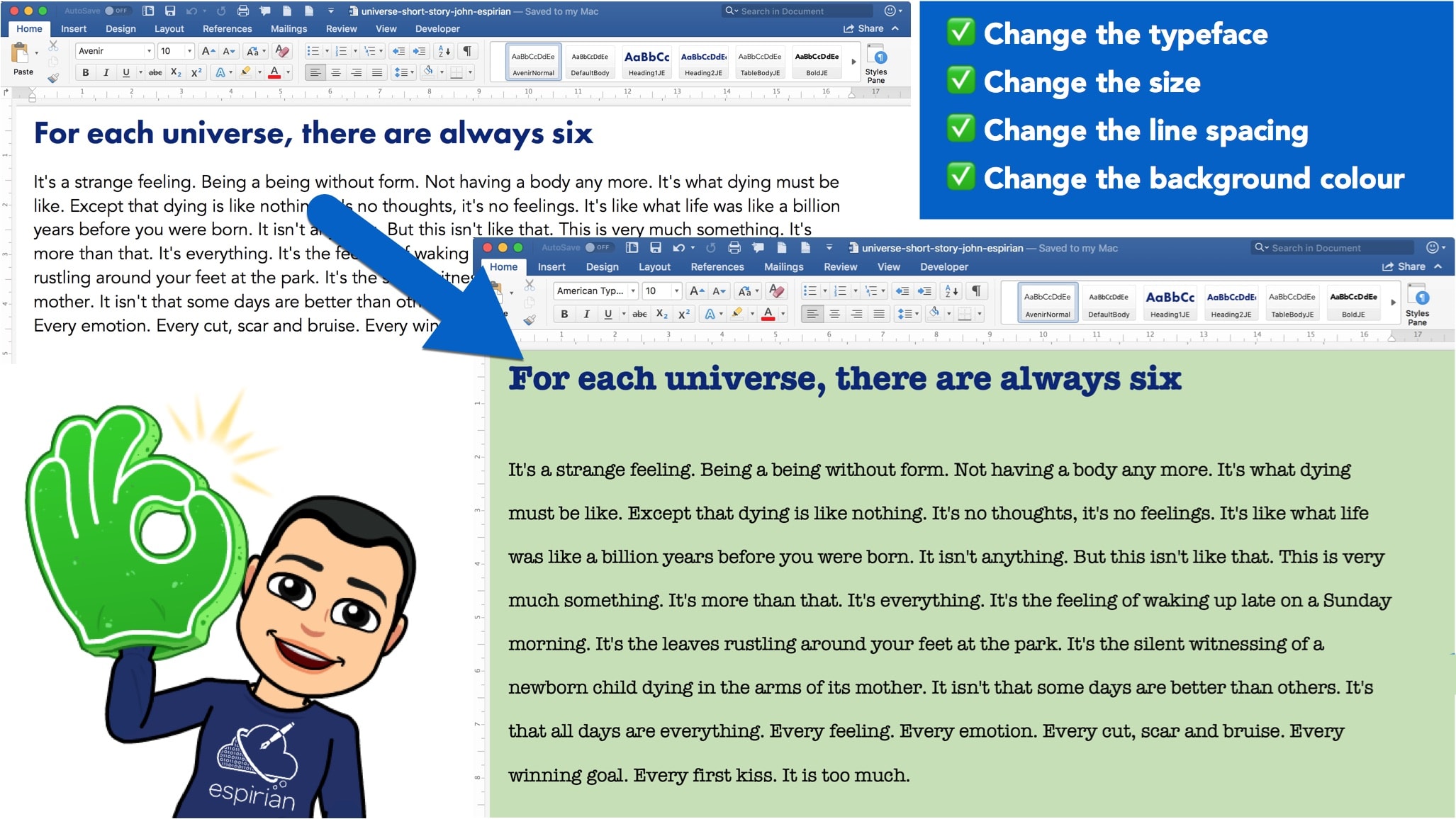
Task: Toggle AutoSave switch in the top-left window
Action: [x=117, y=11]
